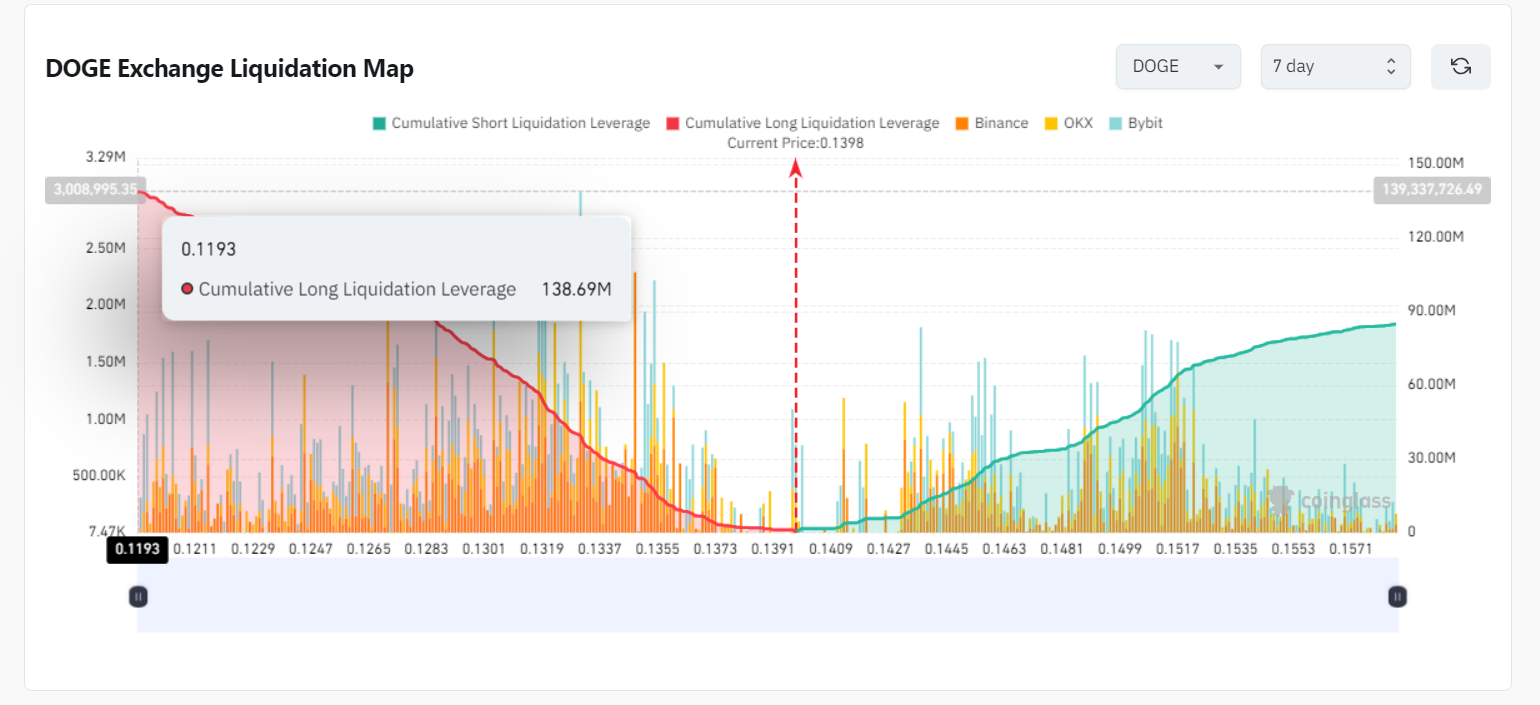Viewport: 1540px width, 705px height.
Task: Click the left range slider handle
Action: point(138,597)
